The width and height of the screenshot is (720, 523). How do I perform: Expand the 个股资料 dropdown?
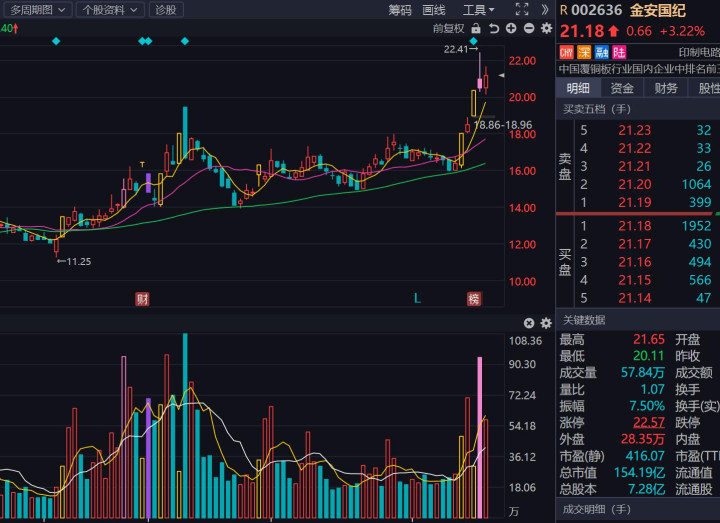(109, 9)
